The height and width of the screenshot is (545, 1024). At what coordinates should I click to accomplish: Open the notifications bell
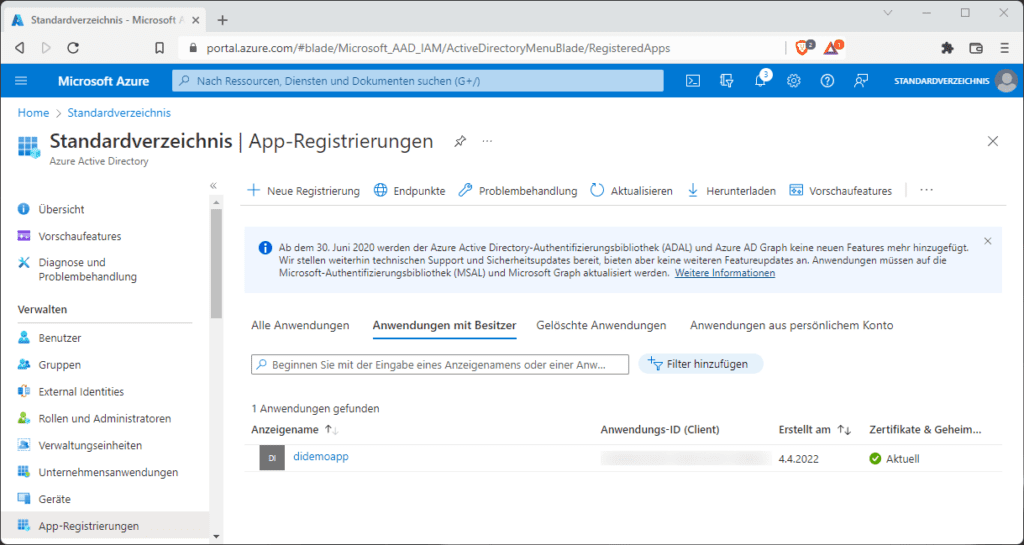pos(760,81)
